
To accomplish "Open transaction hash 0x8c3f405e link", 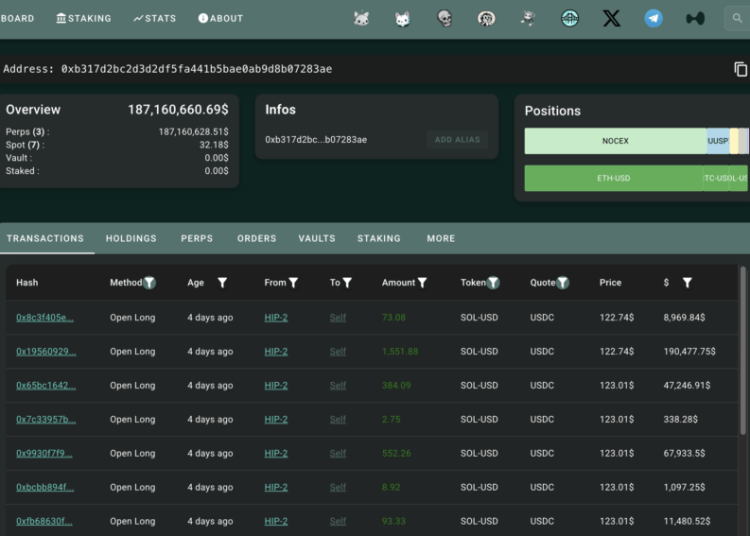I will [45, 318].
